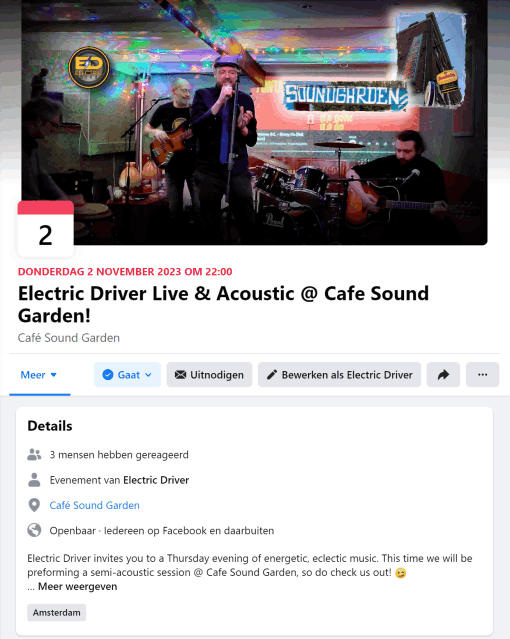Open the Electric Driver host link
510x639 pixels.
pyautogui.click(x=156, y=480)
